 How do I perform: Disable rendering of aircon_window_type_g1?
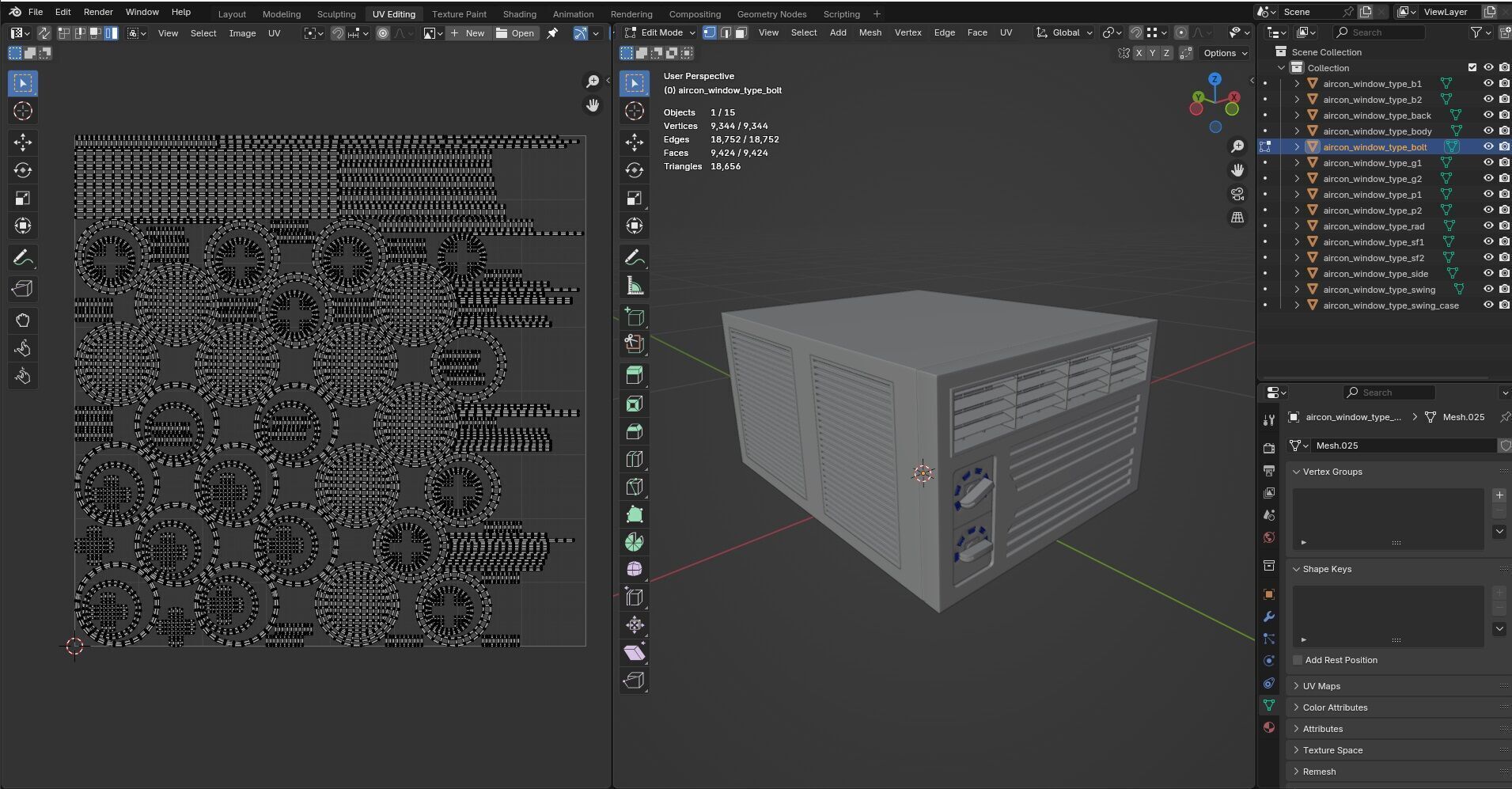(x=1504, y=162)
